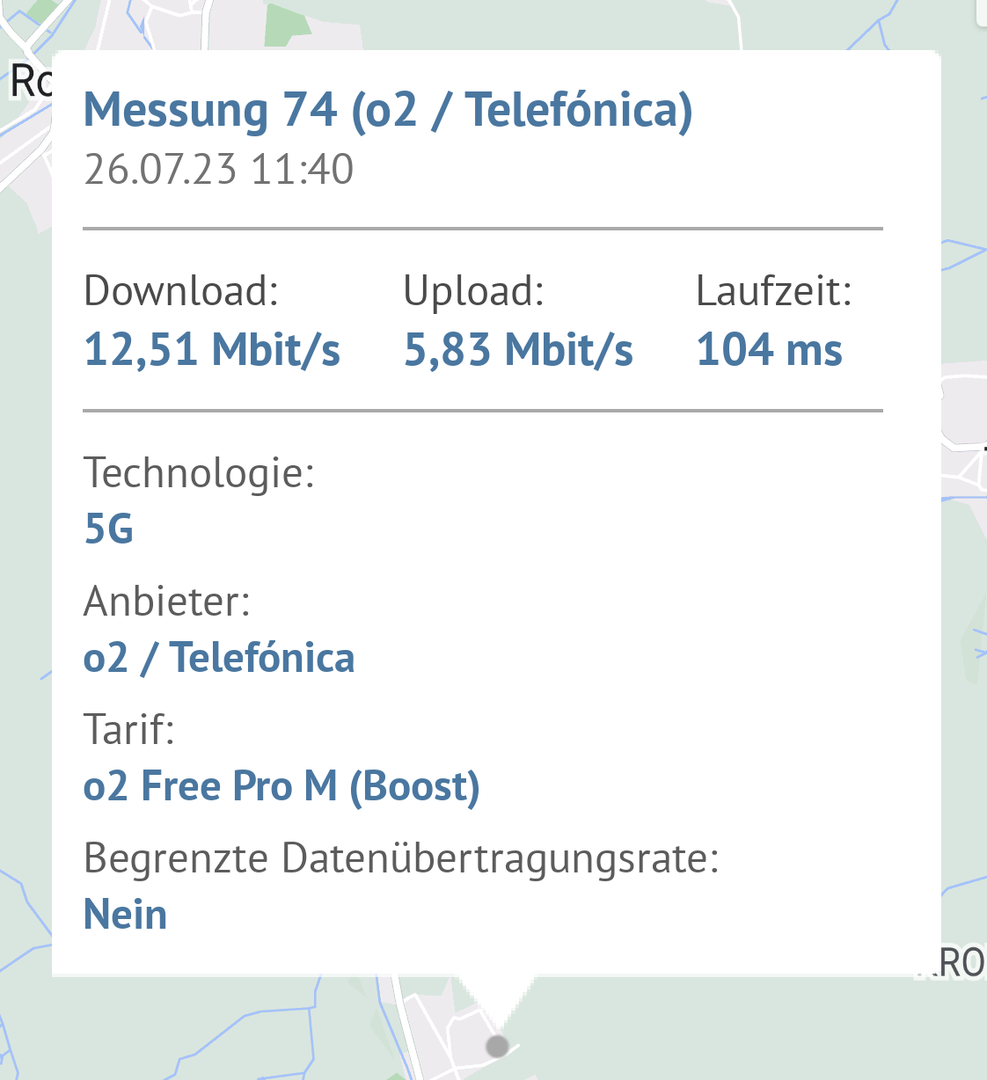Click the tariff o2 Free Pro M (Boost)
This screenshot has width=987, height=1080.
[281, 787]
